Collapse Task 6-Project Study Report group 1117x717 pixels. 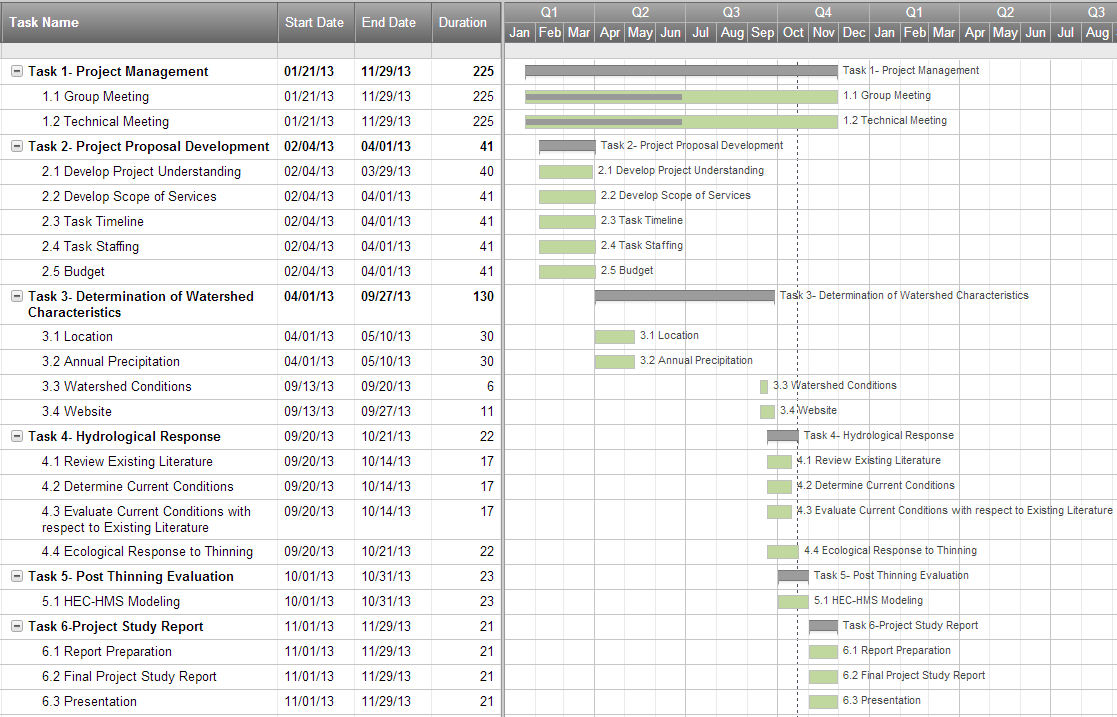(17, 626)
